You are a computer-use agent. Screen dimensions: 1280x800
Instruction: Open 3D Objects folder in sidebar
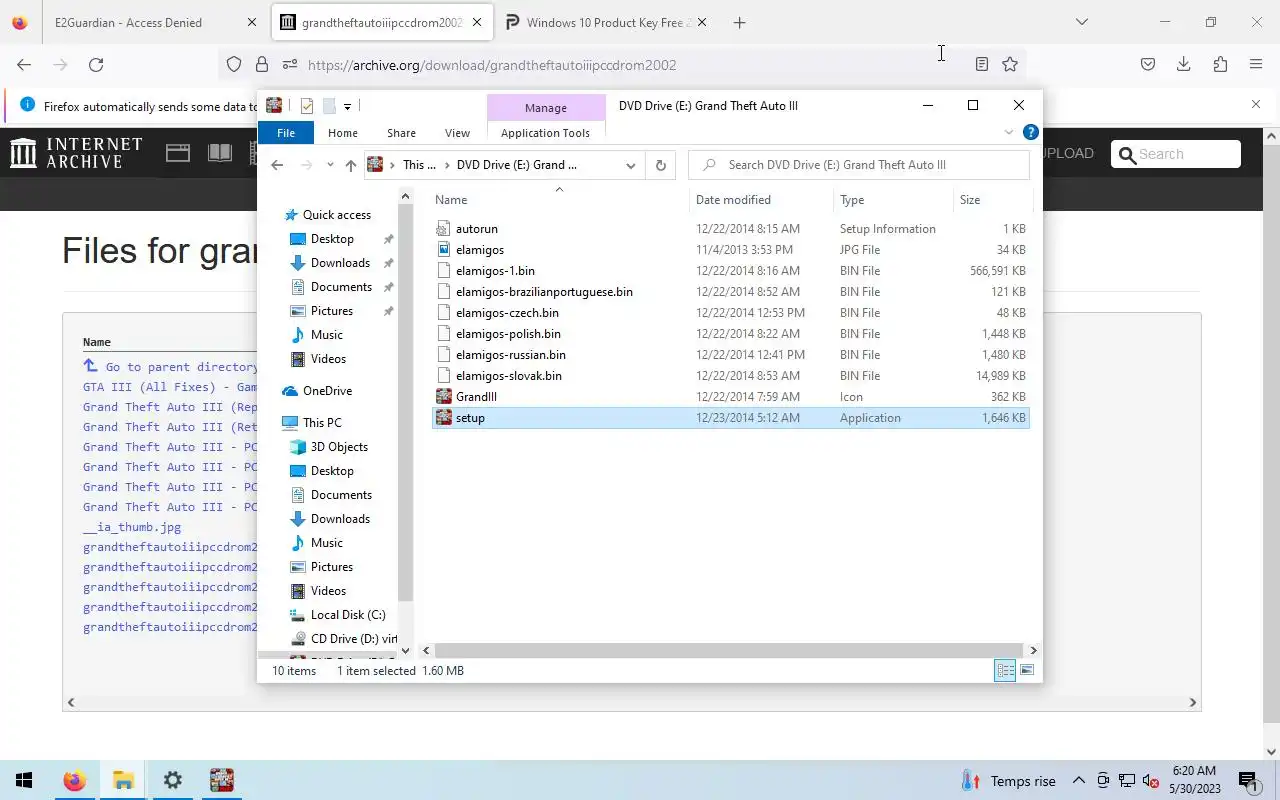(339, 447)
